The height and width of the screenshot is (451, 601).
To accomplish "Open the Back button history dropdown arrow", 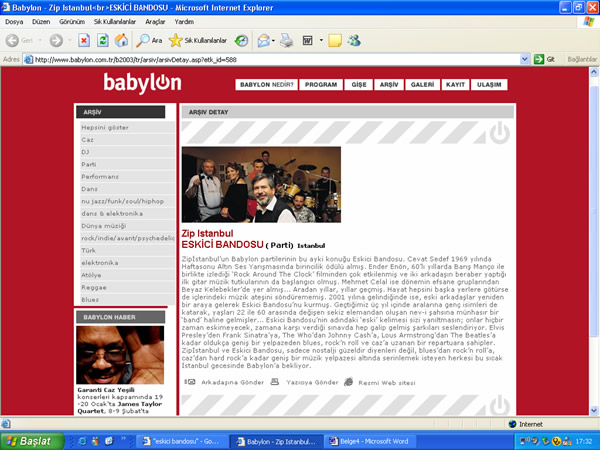I will tap(43, 40).
